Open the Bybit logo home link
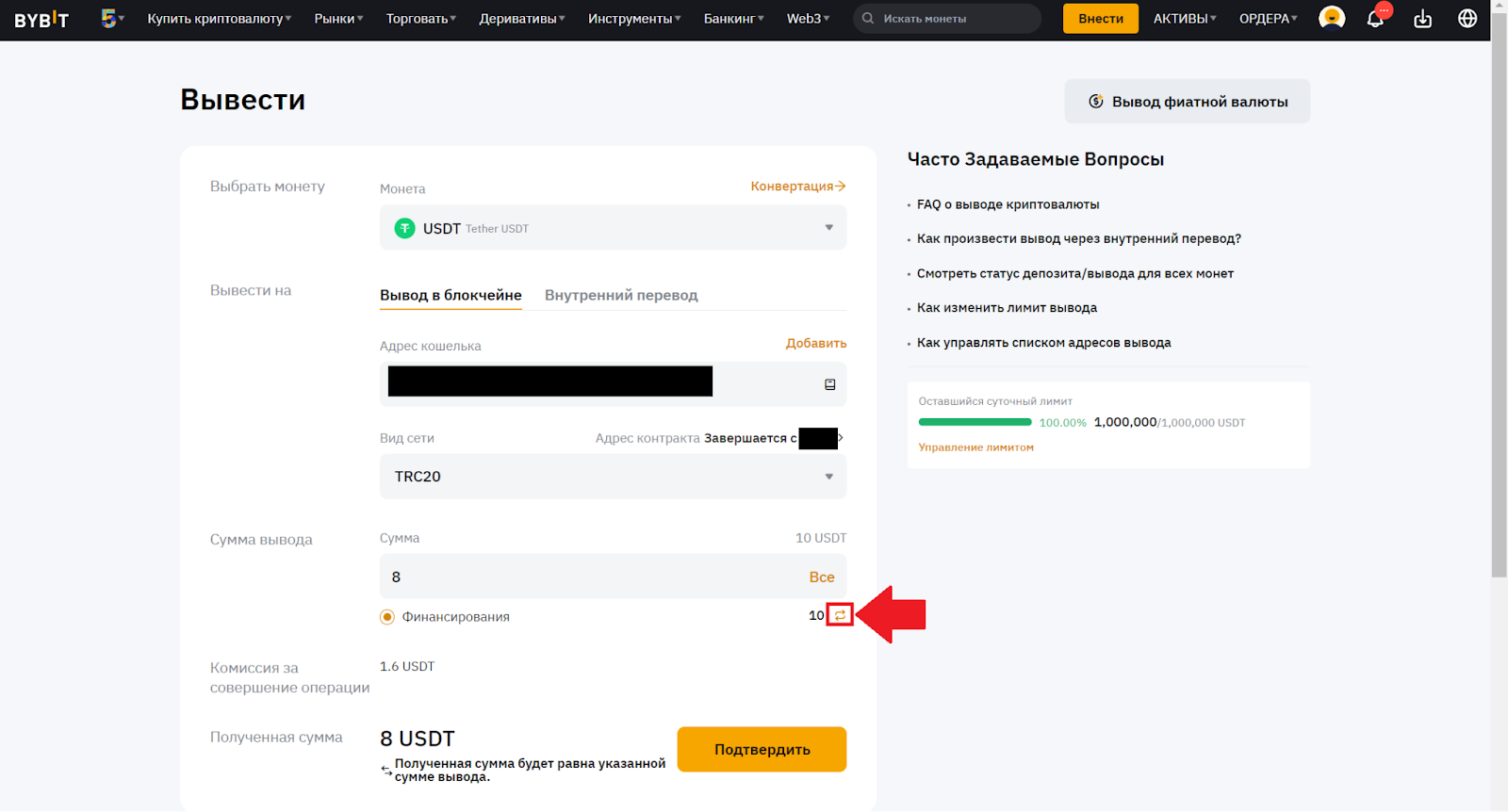 click(41, 19)
